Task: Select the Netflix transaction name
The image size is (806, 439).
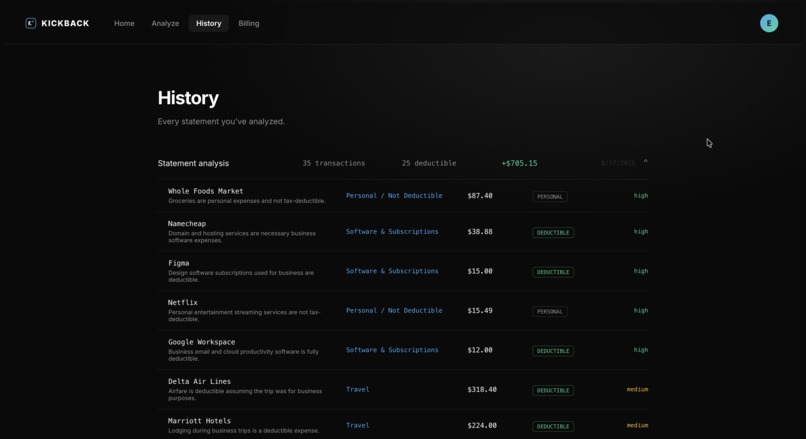Action: coord(182,302)
